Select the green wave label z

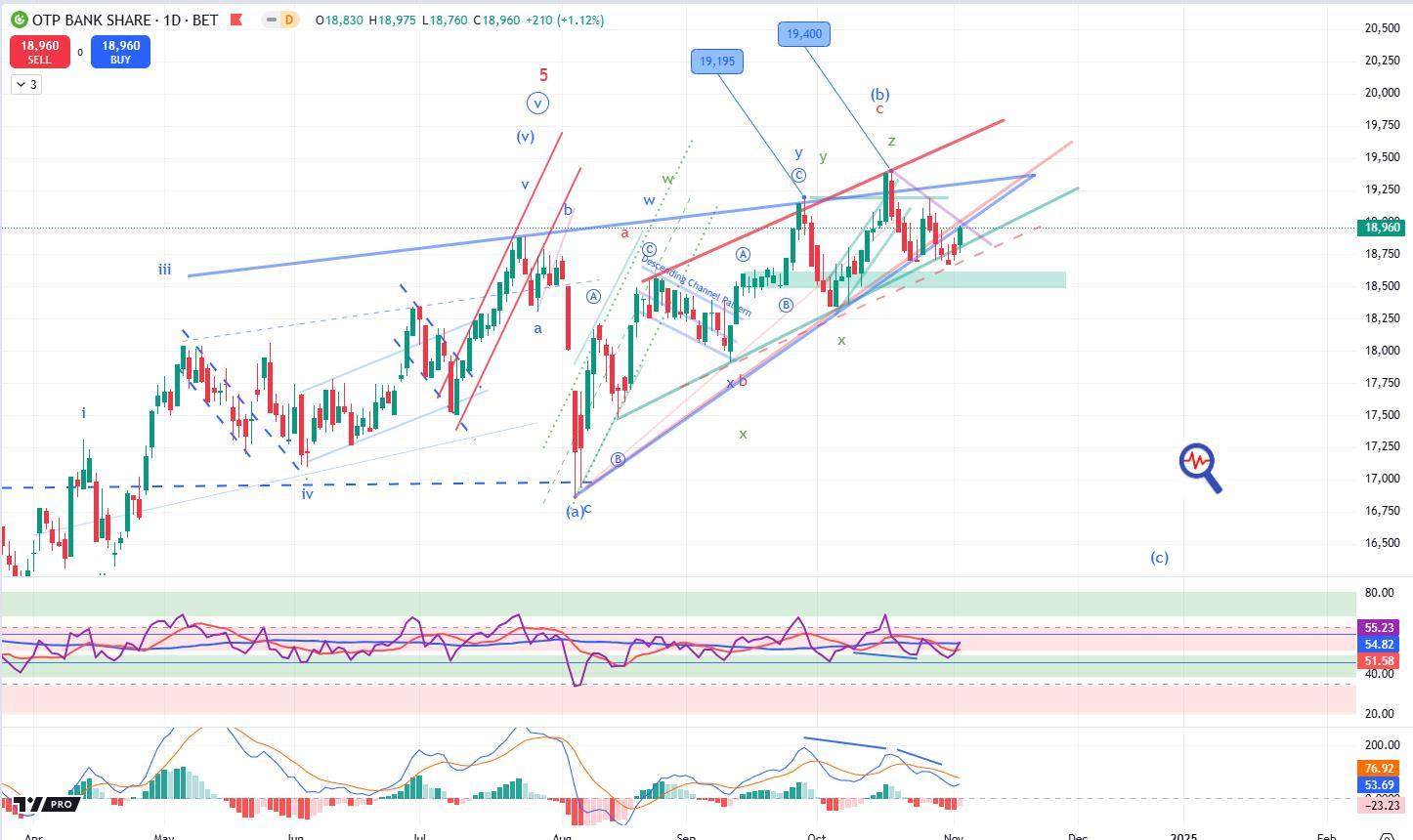point(892,140)
